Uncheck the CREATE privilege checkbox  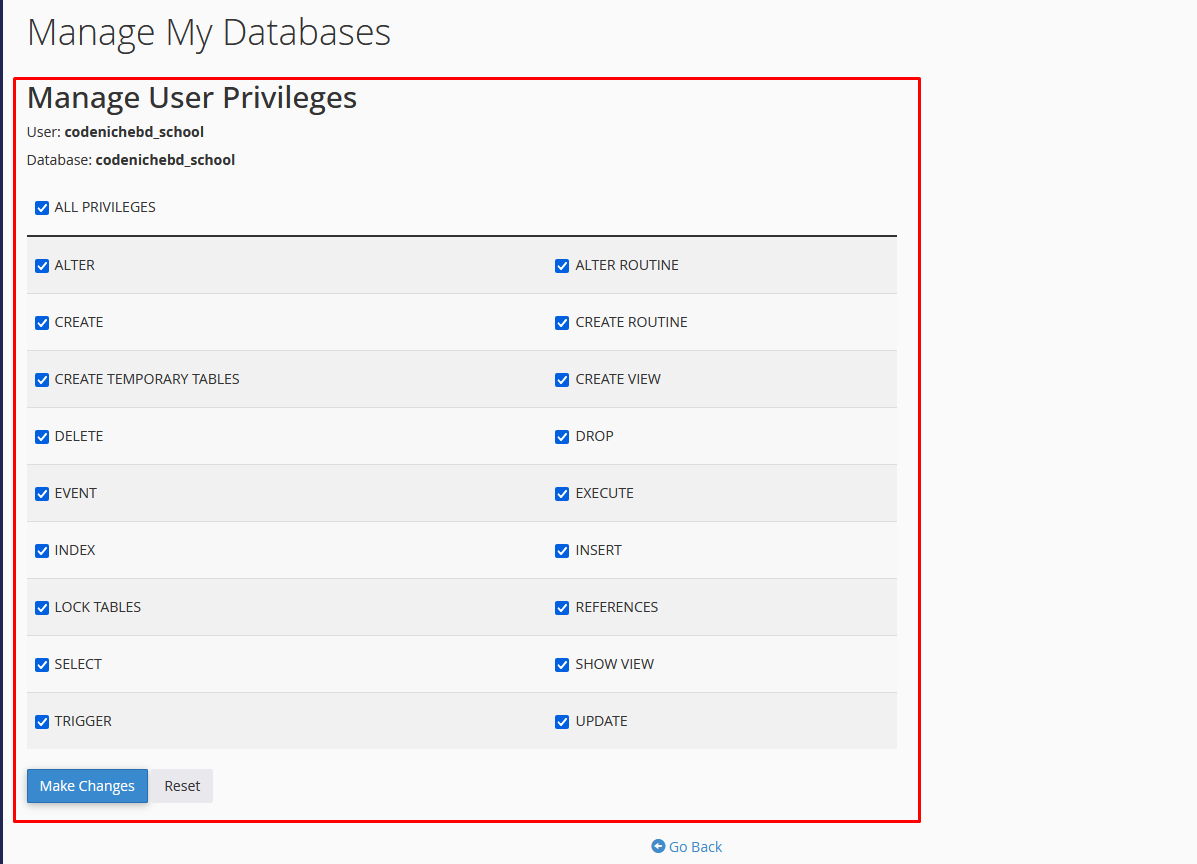click(42, 323)
